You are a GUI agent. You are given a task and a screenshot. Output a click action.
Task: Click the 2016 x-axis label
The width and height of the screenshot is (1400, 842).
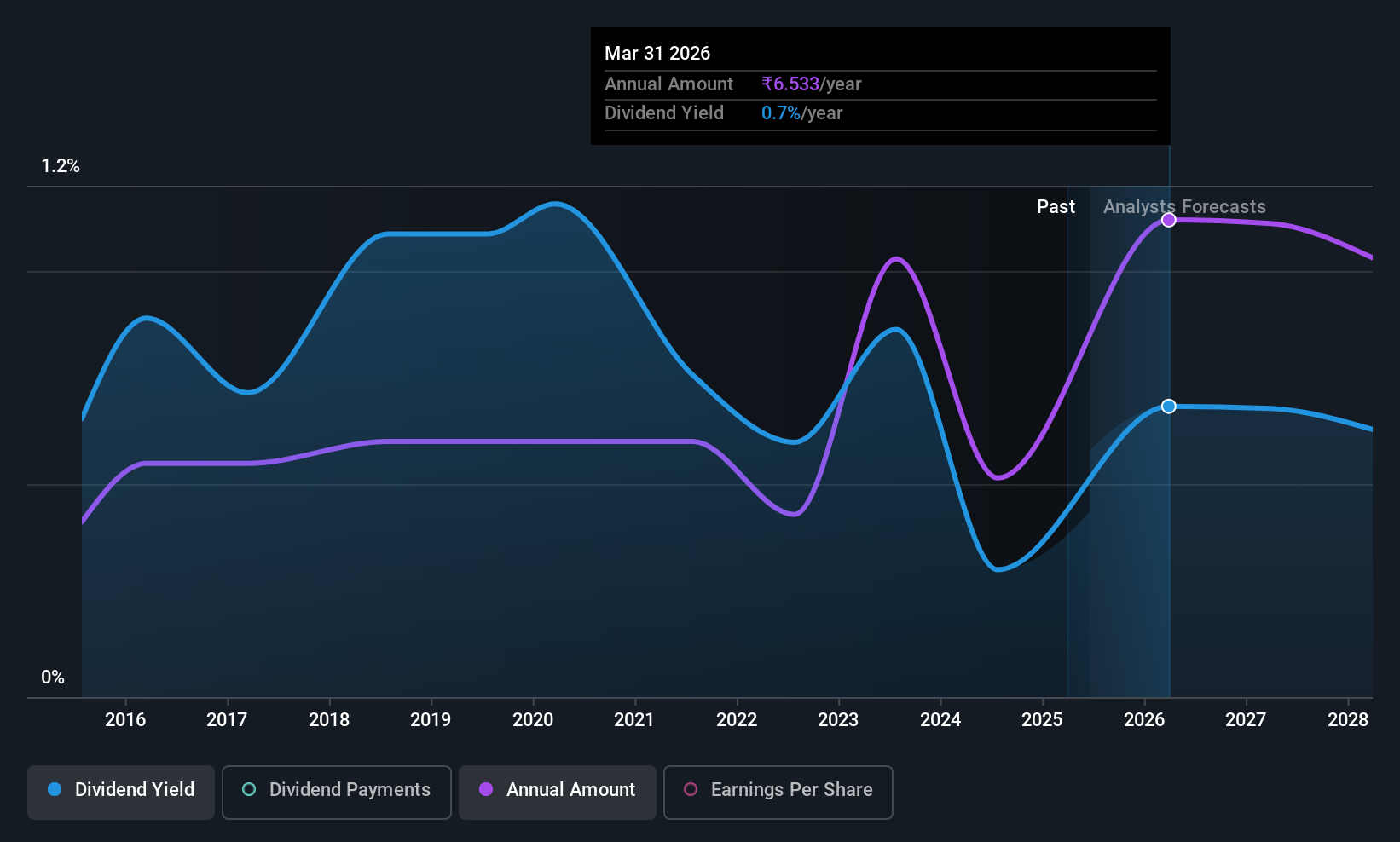125,719
